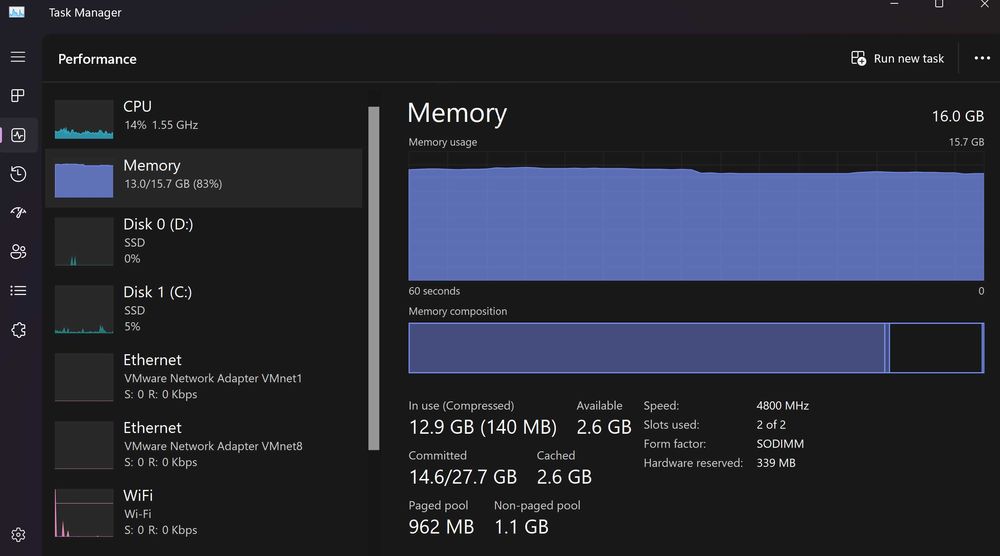Image resolution: width=1000 pixels, height=556 pixels.
Task: Open the Details page icon
Action: (18, 291)
